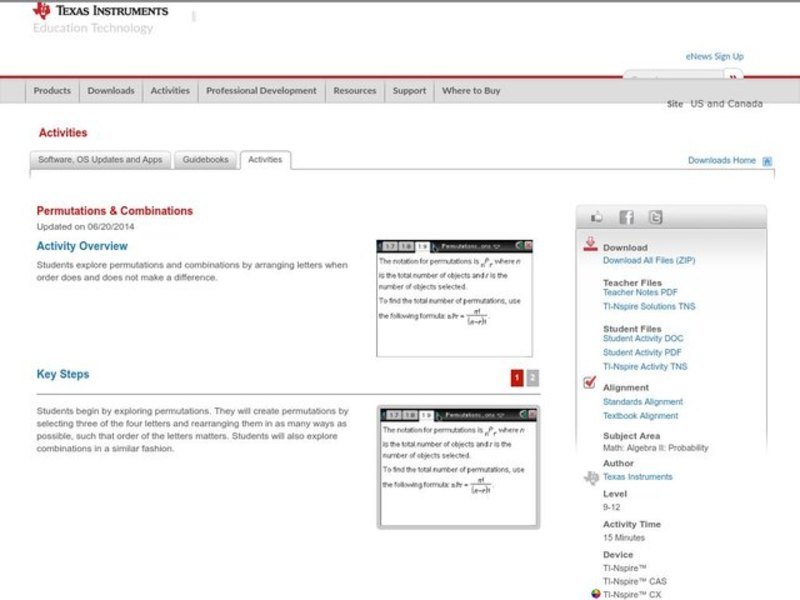Open the Student Activity PDF

tap(642, 353)
